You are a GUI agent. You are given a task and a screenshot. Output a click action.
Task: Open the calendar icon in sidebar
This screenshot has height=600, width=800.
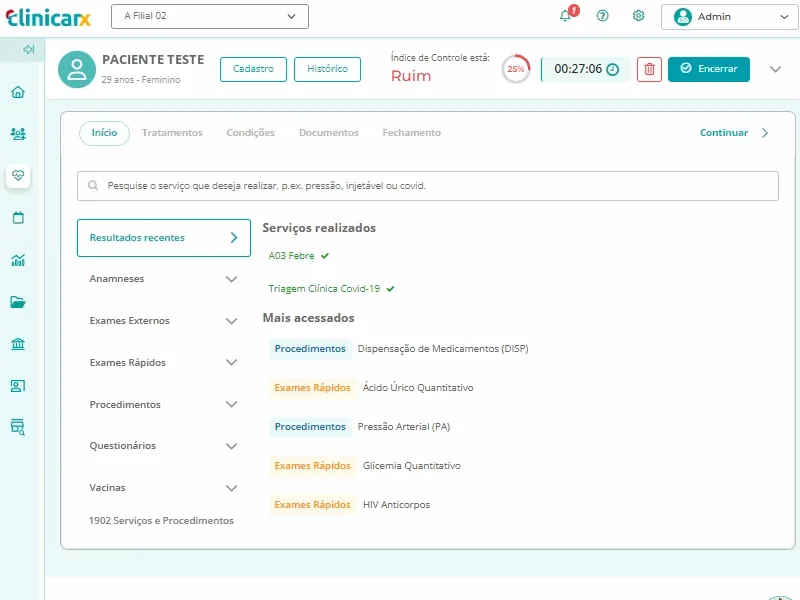point(18,218)
